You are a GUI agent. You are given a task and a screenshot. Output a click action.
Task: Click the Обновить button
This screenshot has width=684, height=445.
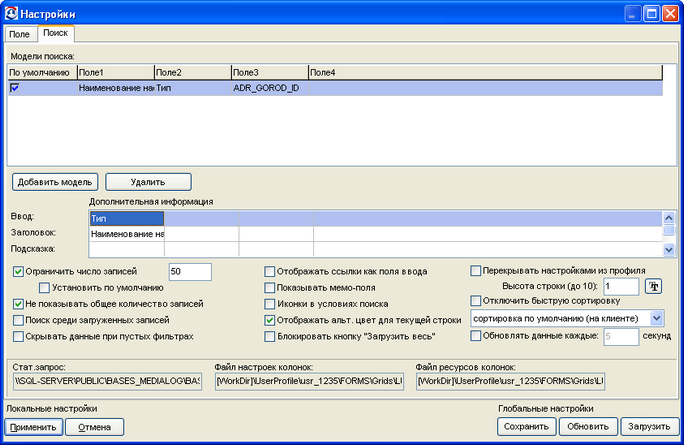click(588, 426)
